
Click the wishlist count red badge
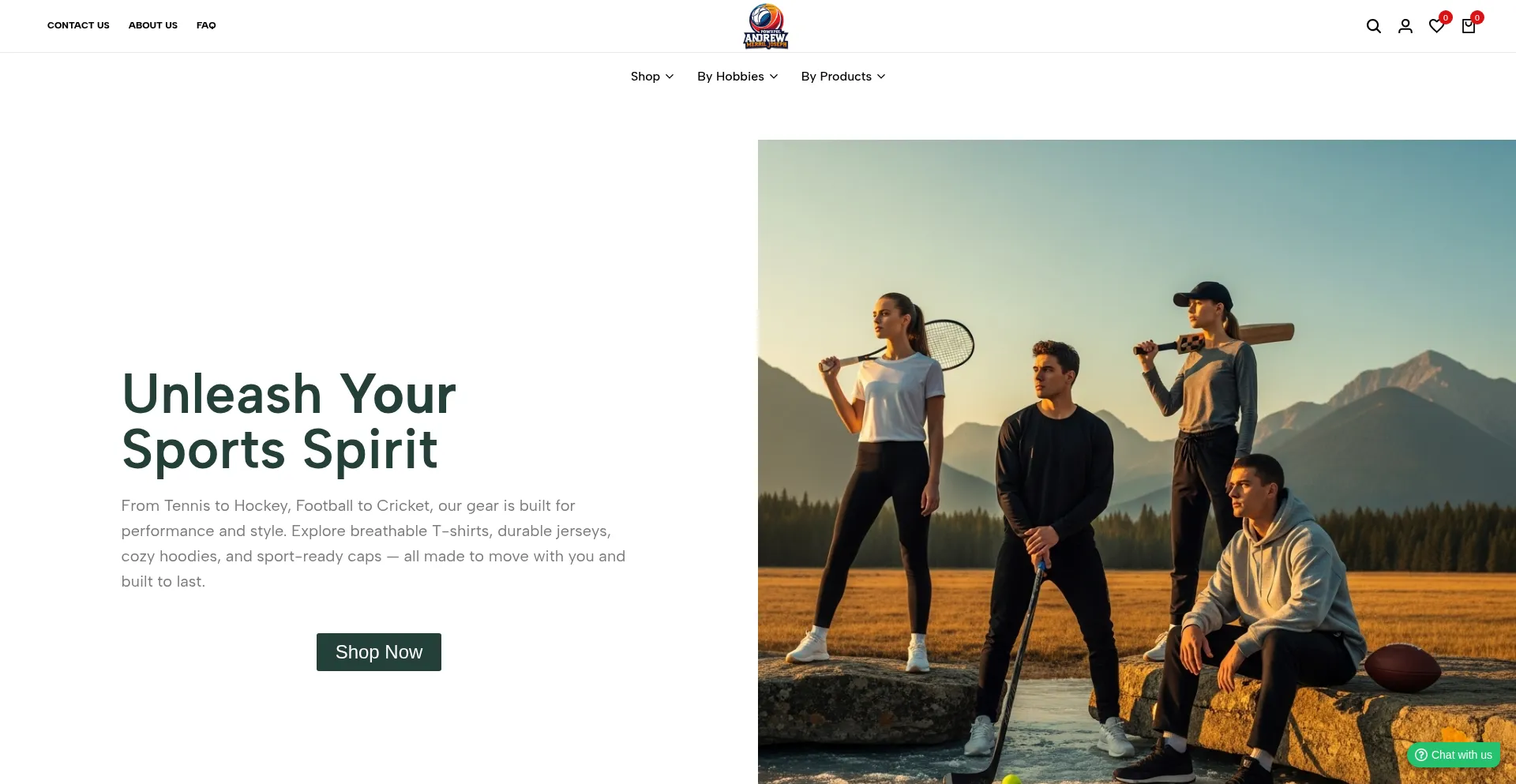click(1446, 17)
